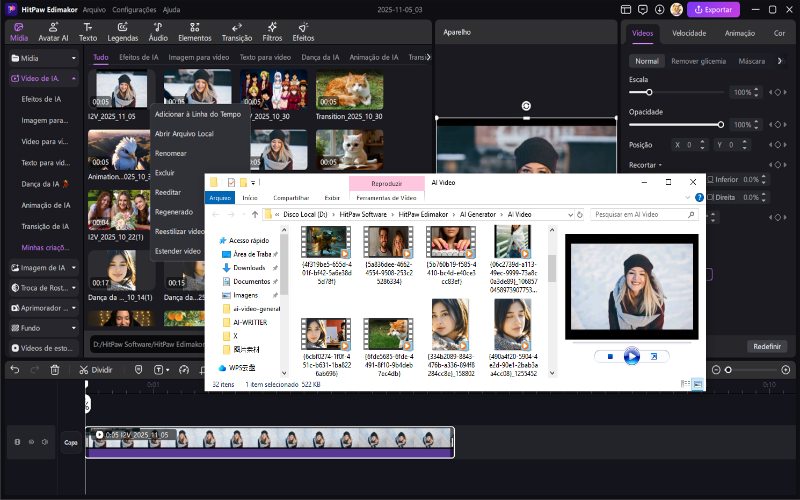Toggle the Inferior crop checkbox
The height and width of the screenshot is (500, 800).
pyautogui.click(x=709, y=180)
